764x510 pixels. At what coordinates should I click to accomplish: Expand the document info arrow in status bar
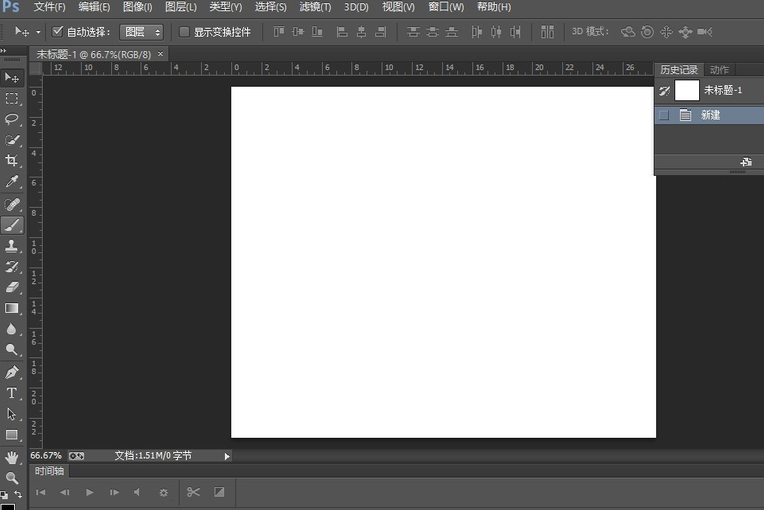227,456
